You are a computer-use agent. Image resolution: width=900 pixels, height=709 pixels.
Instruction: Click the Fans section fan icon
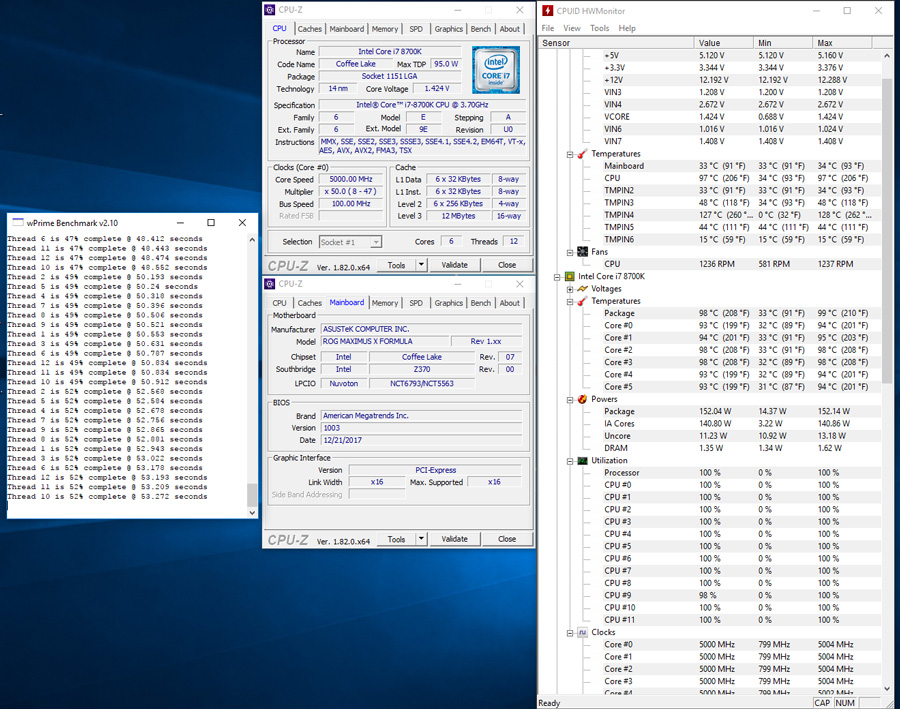click(581, 252)
